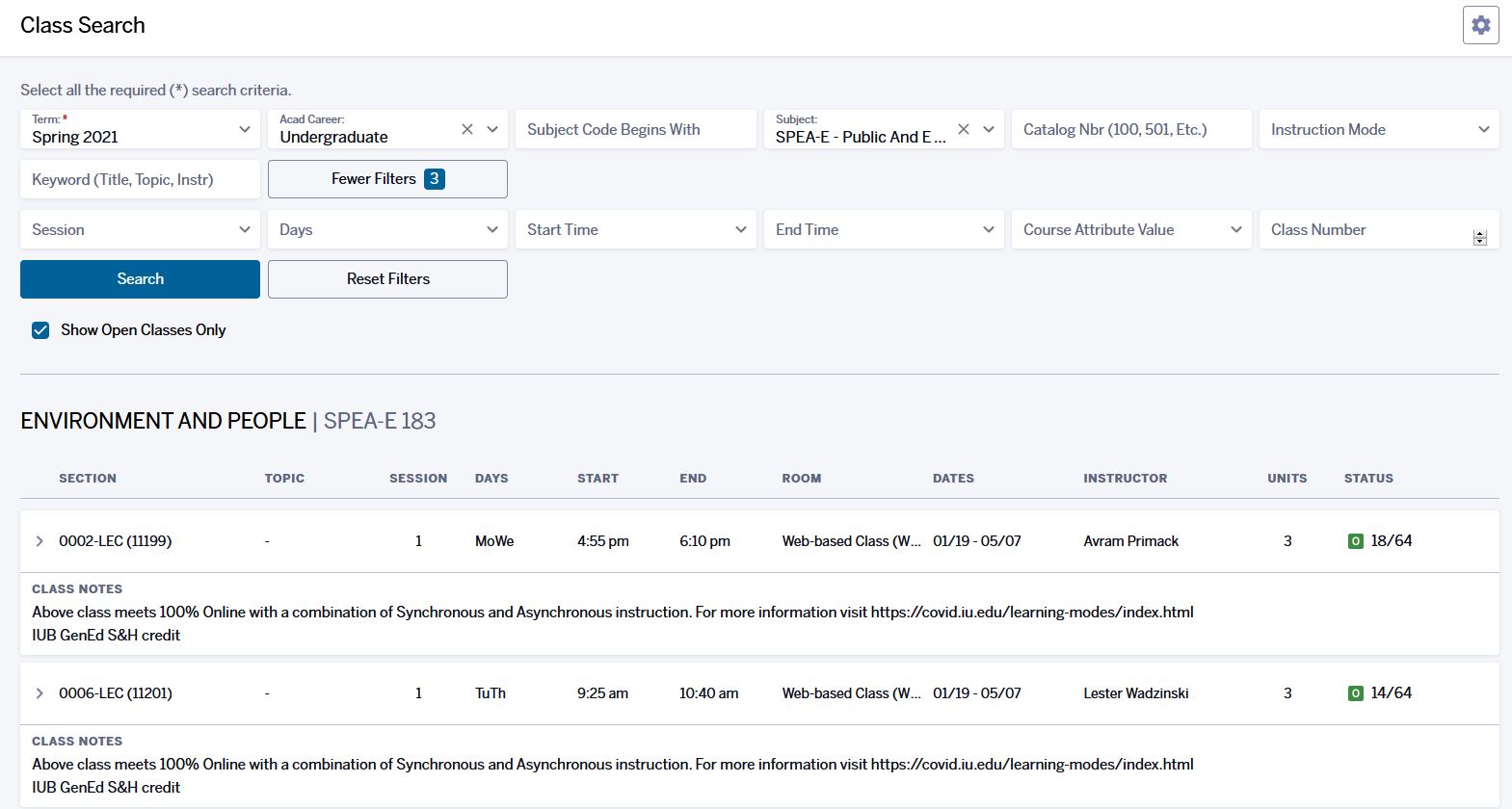Click the Catalog Nbr input field
The height and width of the screenshot is (809, 1512).
tap(1131, 129)
